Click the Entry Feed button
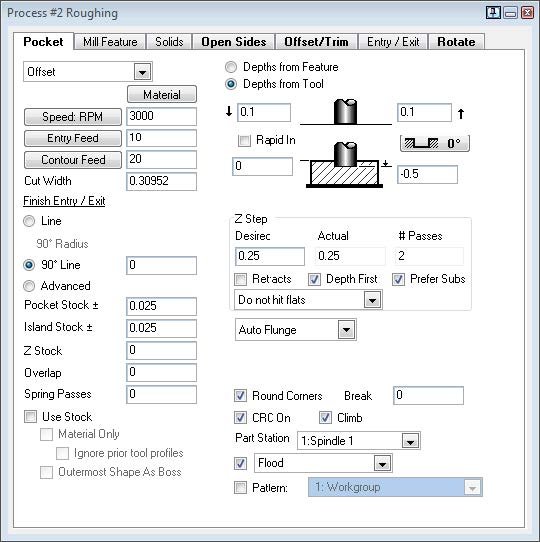 73,138
